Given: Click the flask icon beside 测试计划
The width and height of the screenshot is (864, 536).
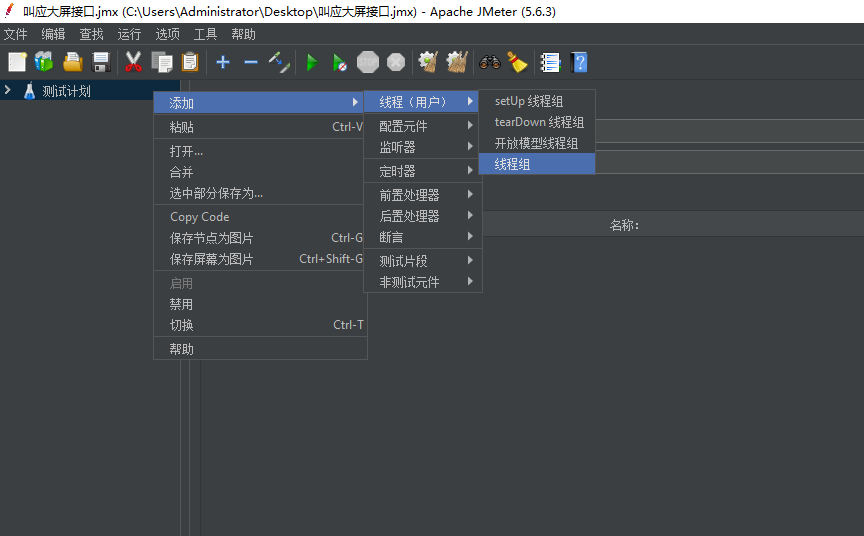Looking at the screenshot, I should (x=30, y=91).
